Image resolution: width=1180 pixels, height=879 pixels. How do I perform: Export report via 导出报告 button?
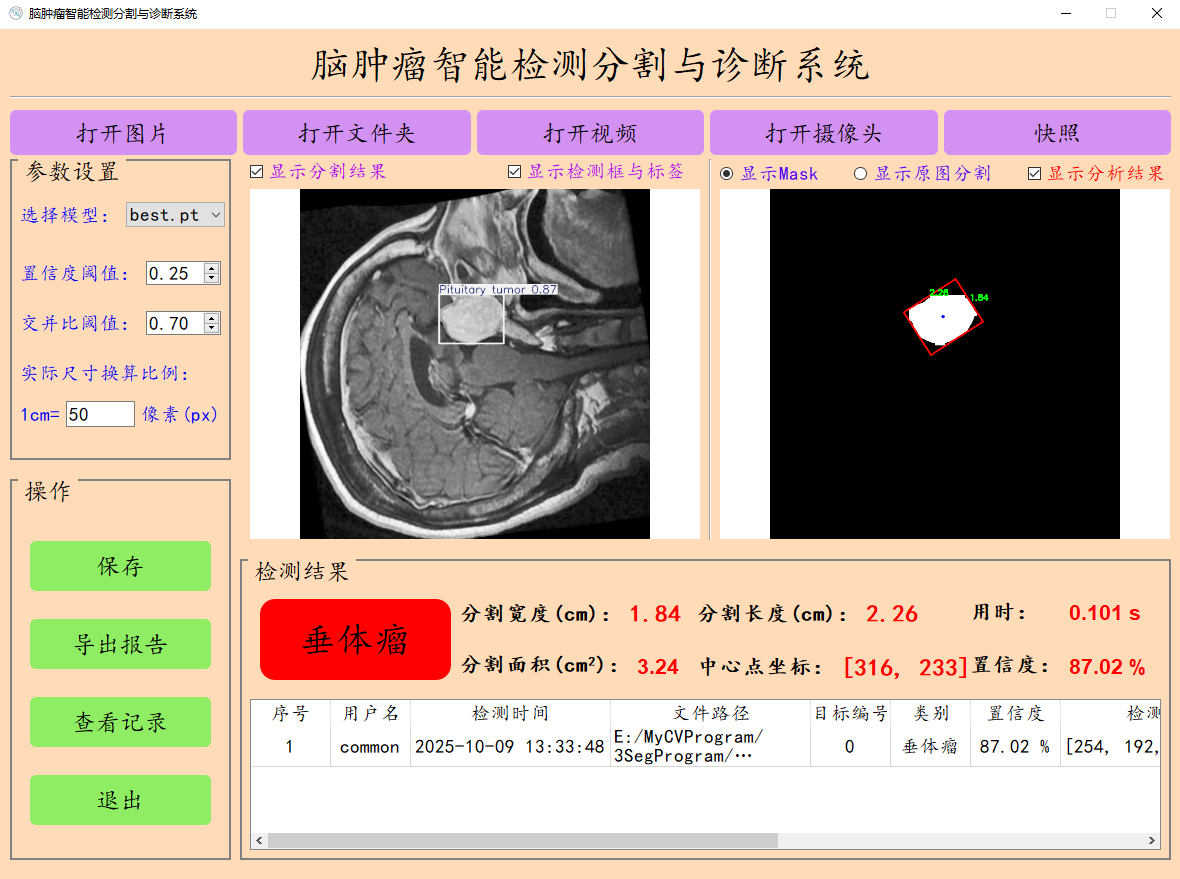pos(120,644)
